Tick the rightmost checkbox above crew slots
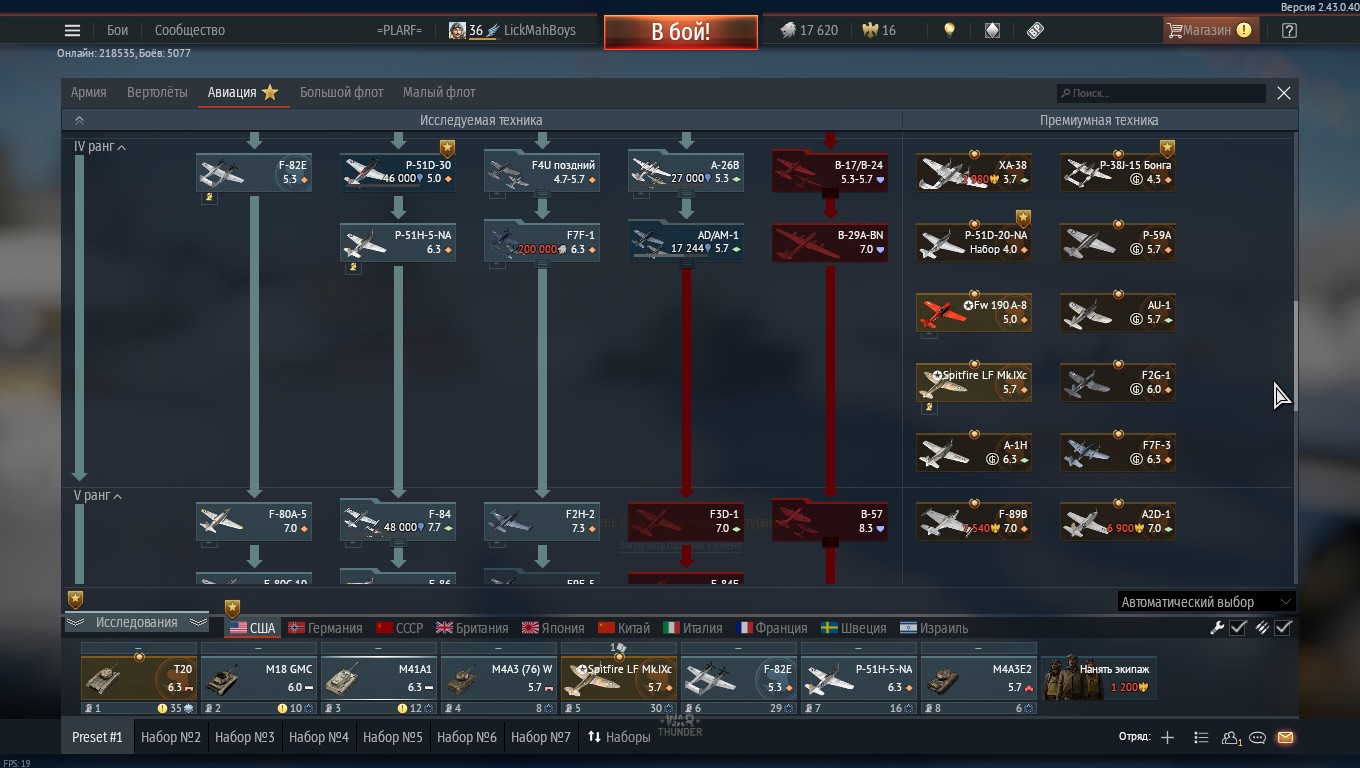Viewport: 1360px width, 768px height. (x=1284, y=628)
